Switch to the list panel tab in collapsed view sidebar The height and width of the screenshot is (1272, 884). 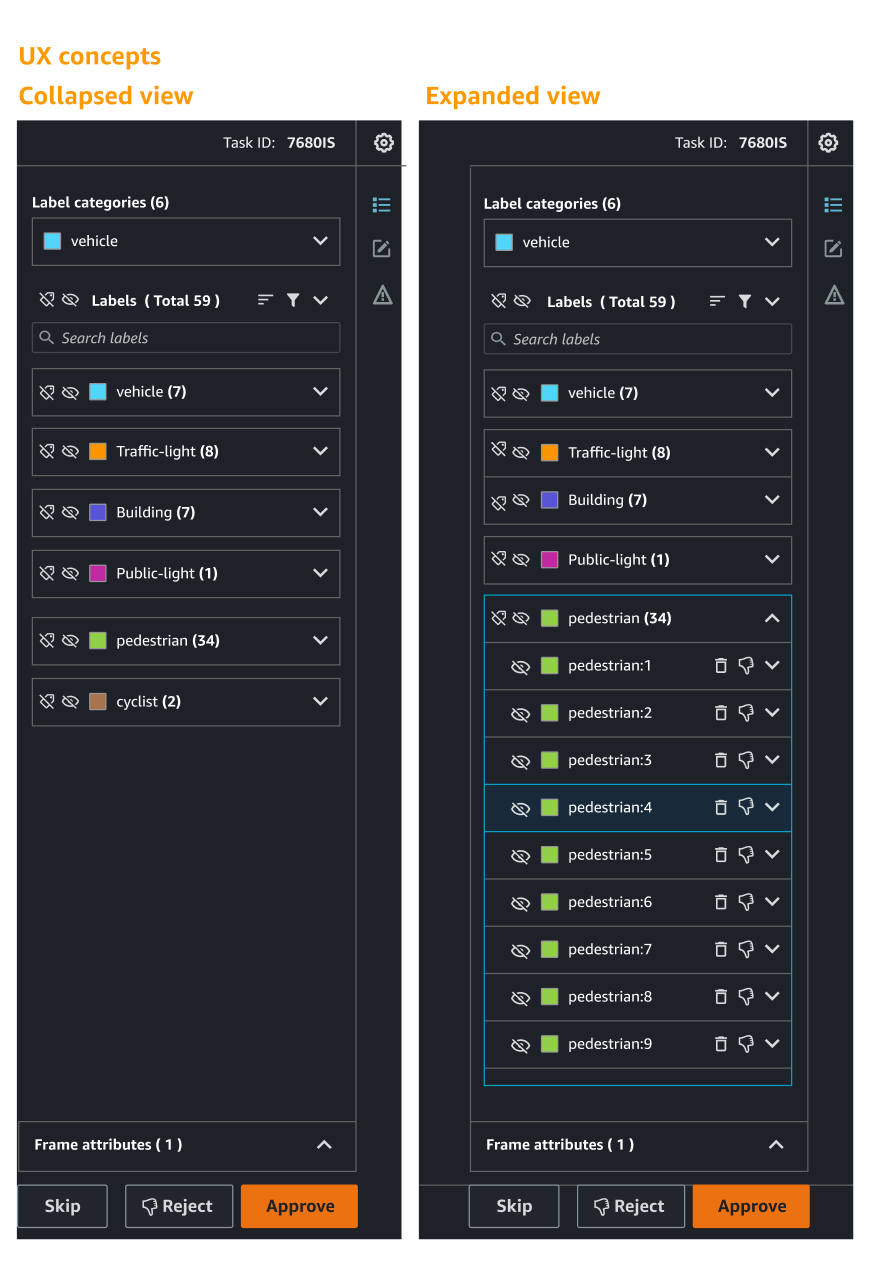point(381,205)
